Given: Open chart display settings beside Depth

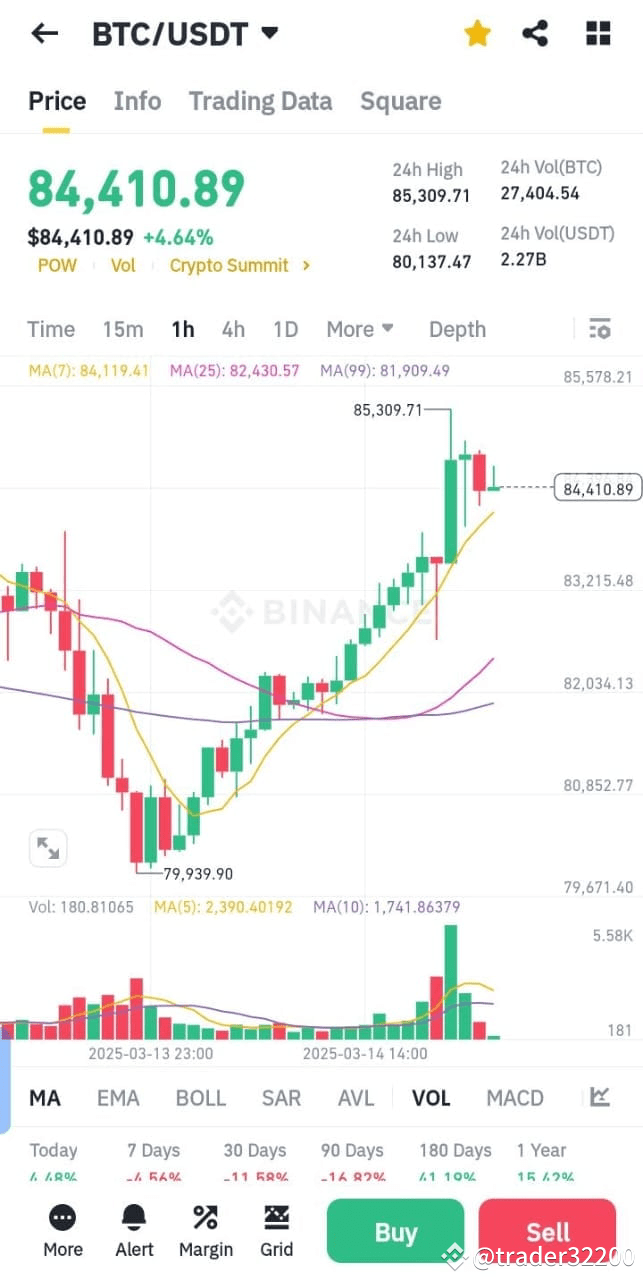Looking at the screenshot, I should [599, 328].
